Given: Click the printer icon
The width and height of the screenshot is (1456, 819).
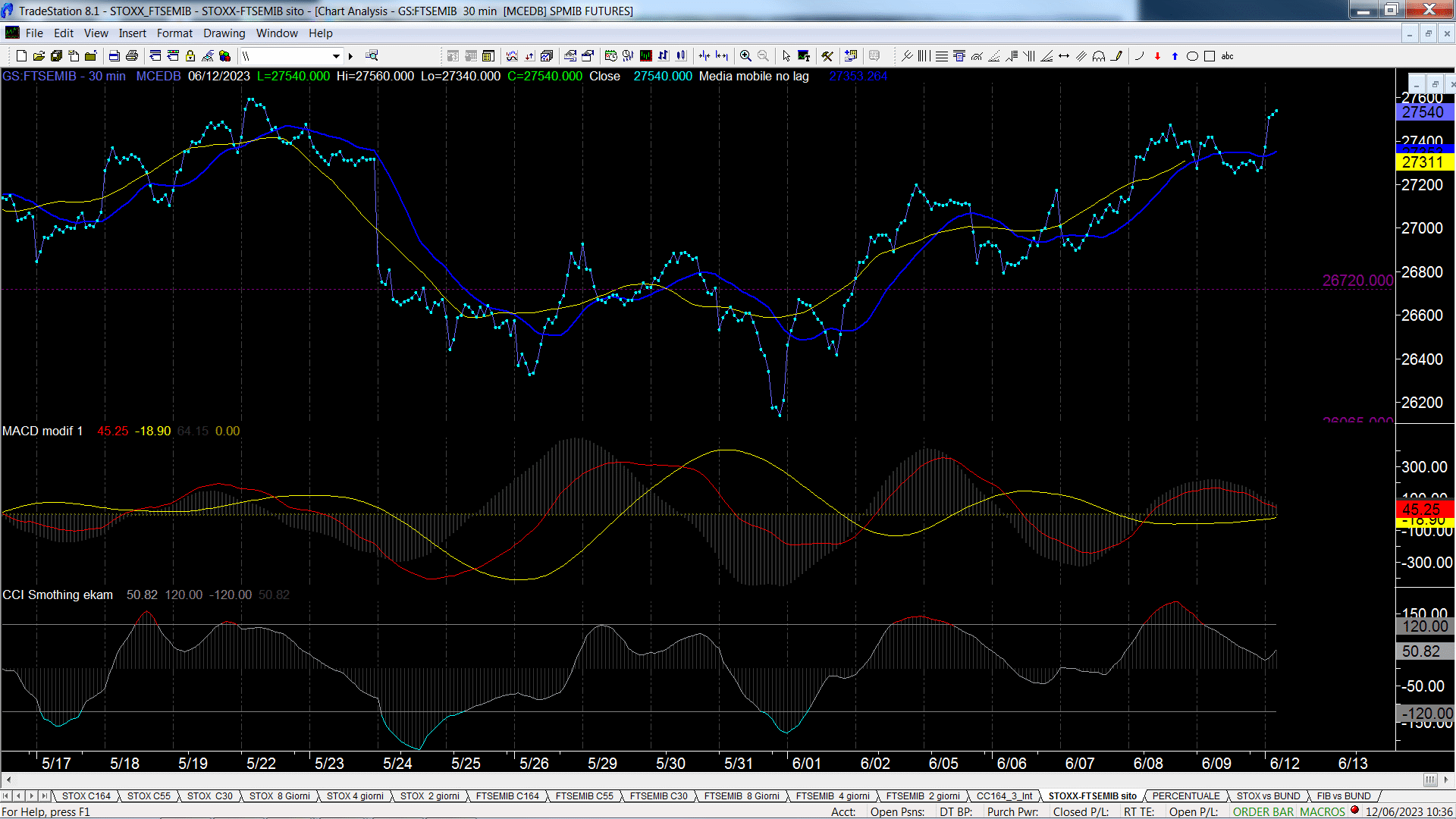Looking at the screenshot, I should tap(132, 55).
